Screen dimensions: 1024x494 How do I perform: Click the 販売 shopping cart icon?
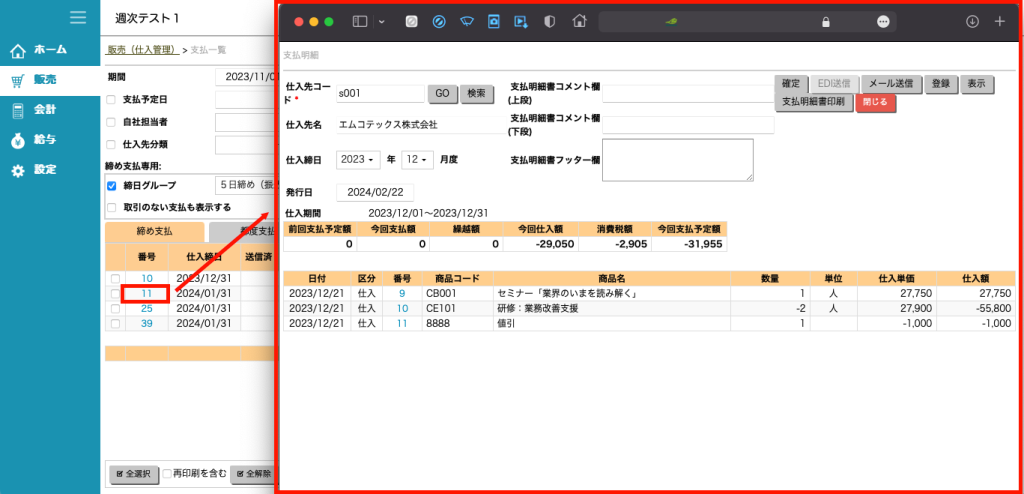pyautogui.click(x=18, y=80)
